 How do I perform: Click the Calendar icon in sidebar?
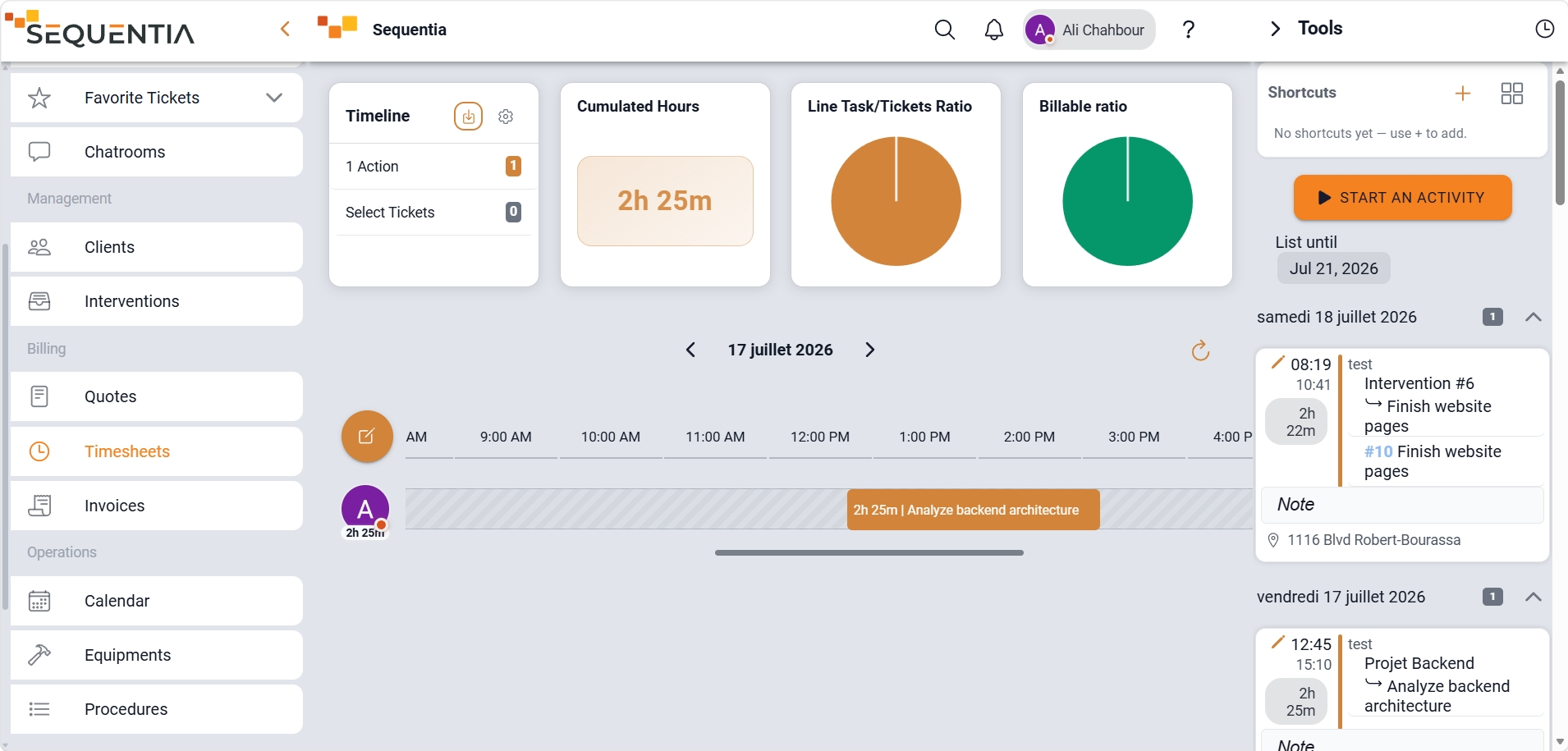click(x=39, y=601)
